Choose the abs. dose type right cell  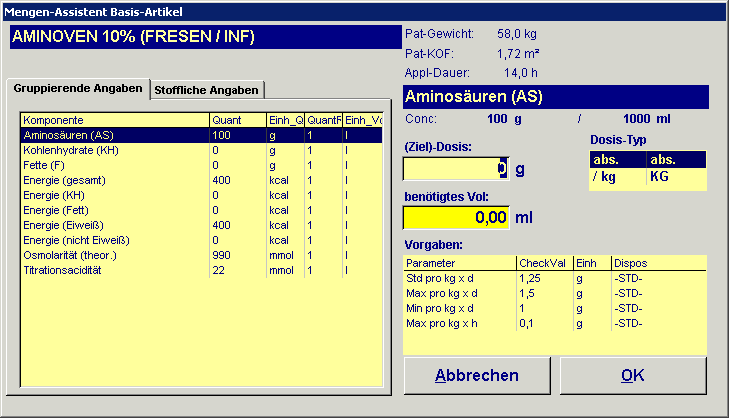676,160
